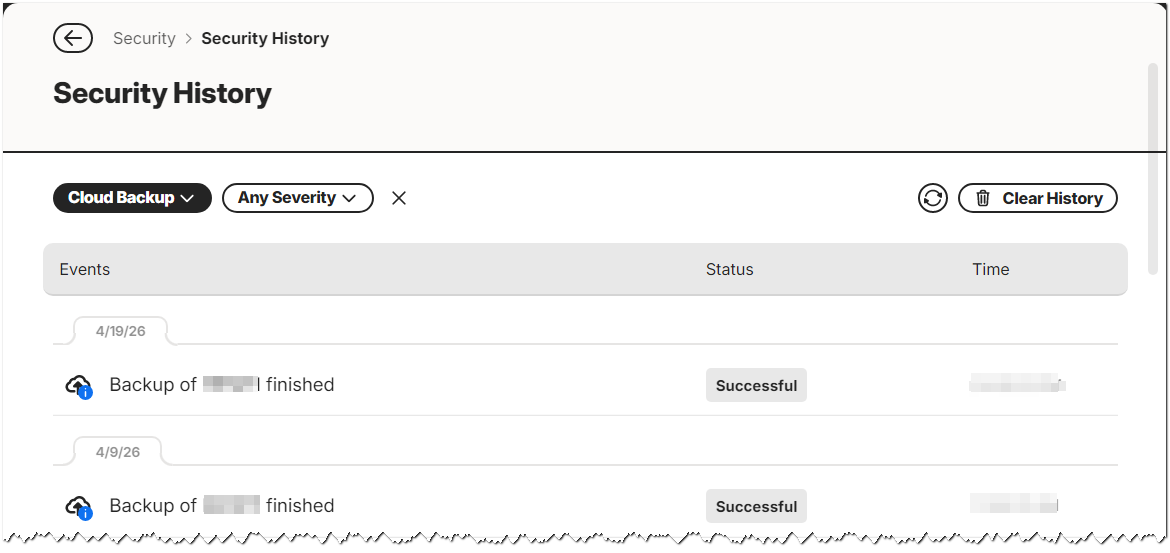Image resolution: width=1170 pixels, height=553 pixels.
Task: Click the Clear History button
Action: (1038, 198)
